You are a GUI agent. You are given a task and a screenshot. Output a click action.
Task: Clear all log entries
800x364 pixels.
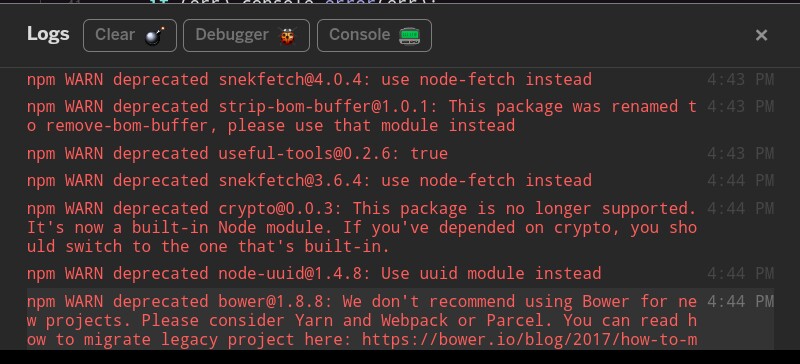[130, 36]
